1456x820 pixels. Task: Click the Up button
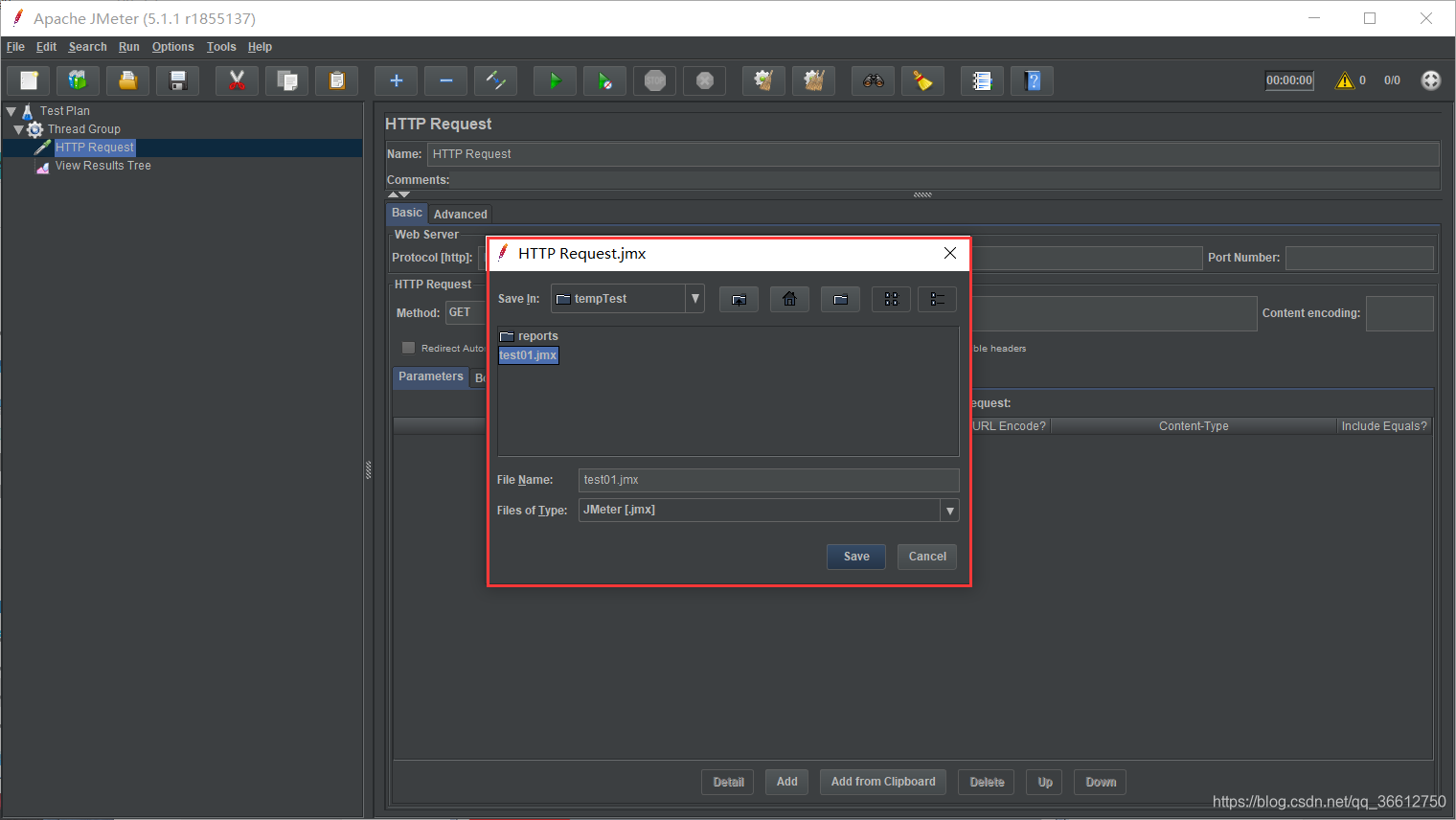click(1045, 783)
